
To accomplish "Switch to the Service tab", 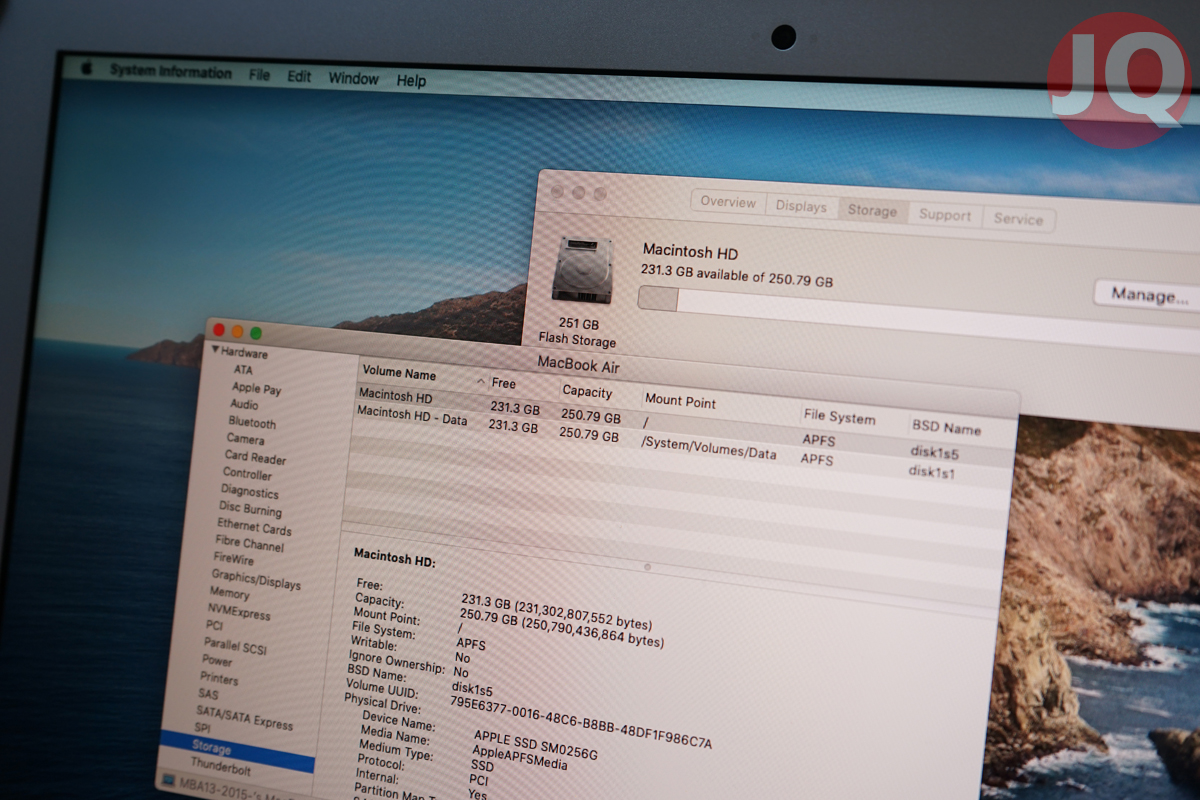I will 1018,219.
